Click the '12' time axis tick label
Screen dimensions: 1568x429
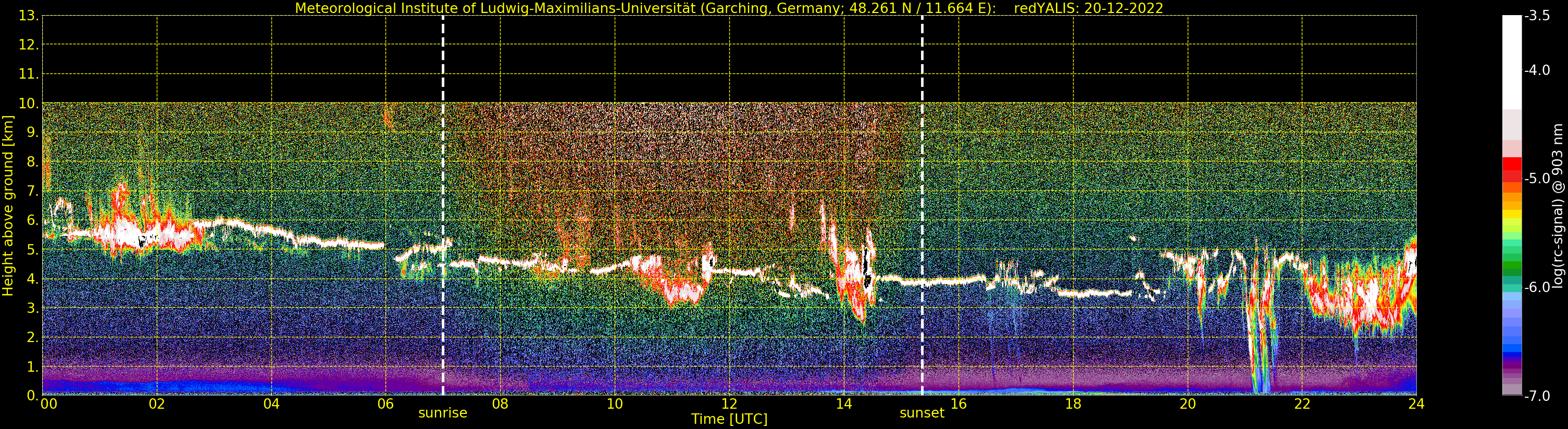[729, 404]
